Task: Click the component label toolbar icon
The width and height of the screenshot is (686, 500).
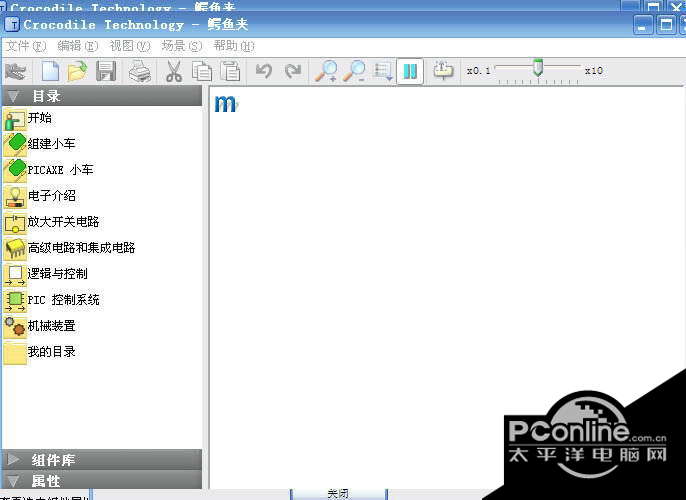Action: coord(443,70)
